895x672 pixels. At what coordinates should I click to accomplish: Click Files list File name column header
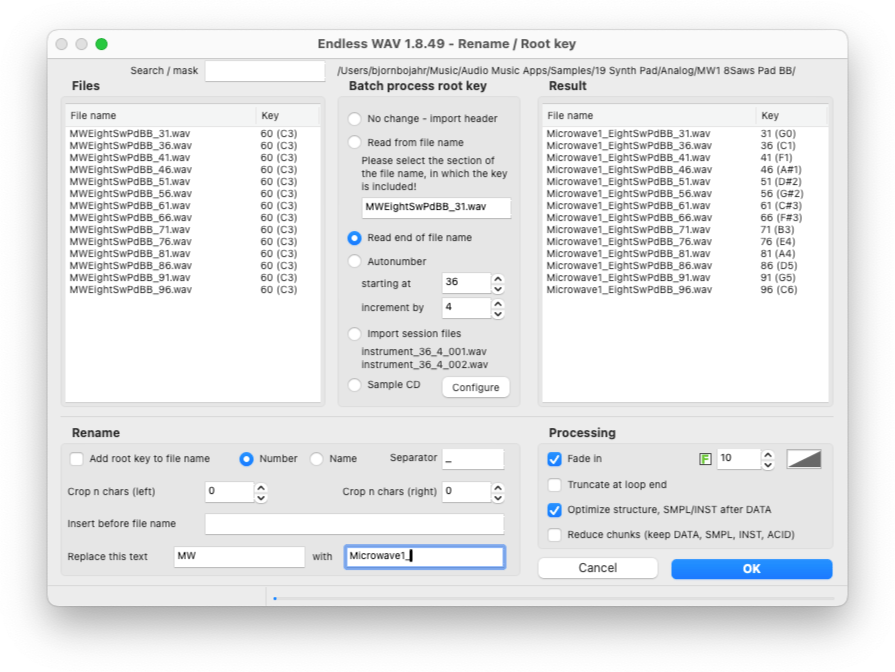(160, 116)
